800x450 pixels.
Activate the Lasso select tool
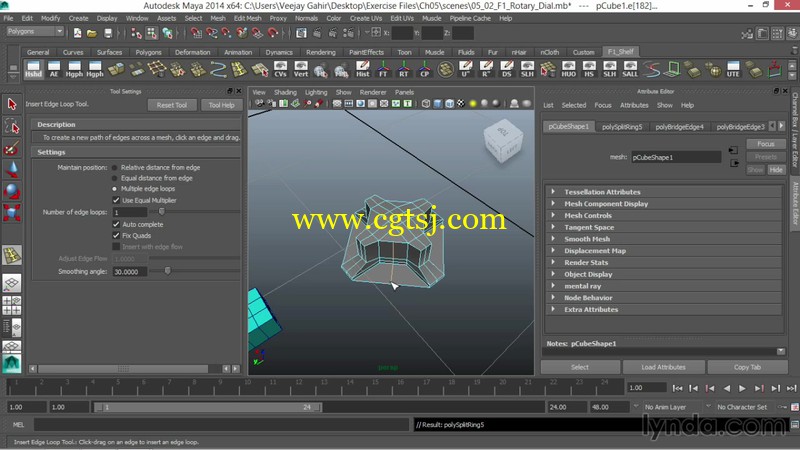click(12, 126)
